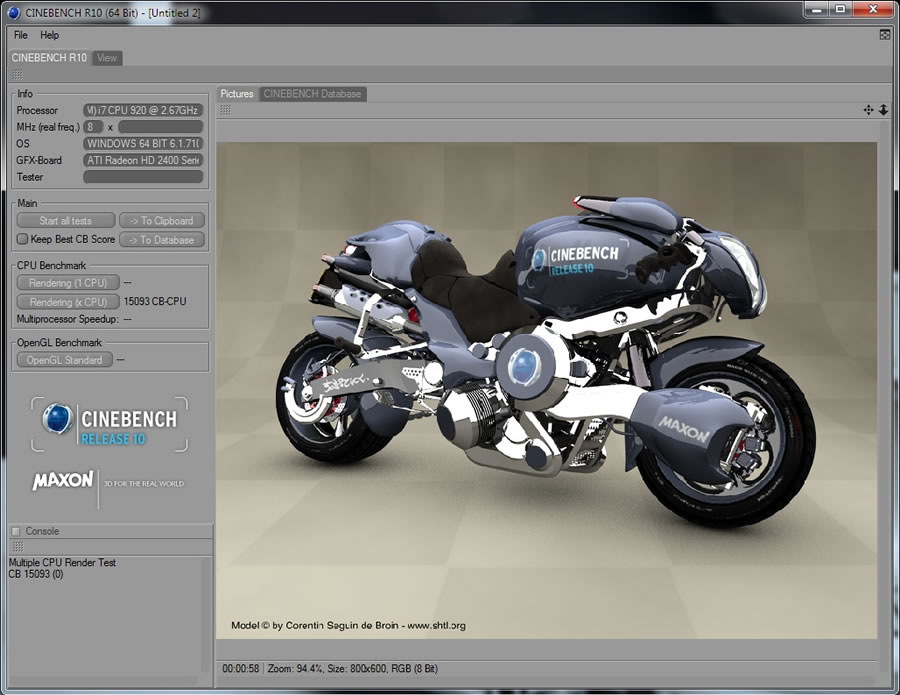The width and height of the screenshot is (900, 695).
Task: Click the Start all tests button
Action: tap(65, 221)
